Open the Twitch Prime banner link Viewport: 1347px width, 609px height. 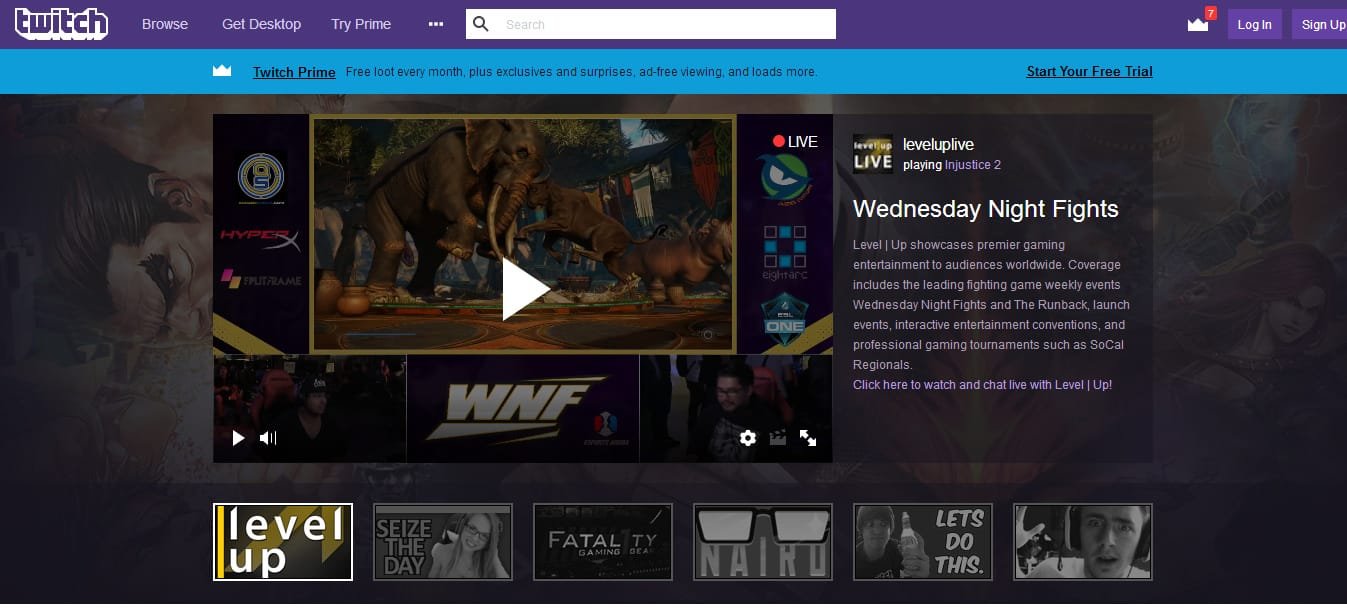[294, 72]
